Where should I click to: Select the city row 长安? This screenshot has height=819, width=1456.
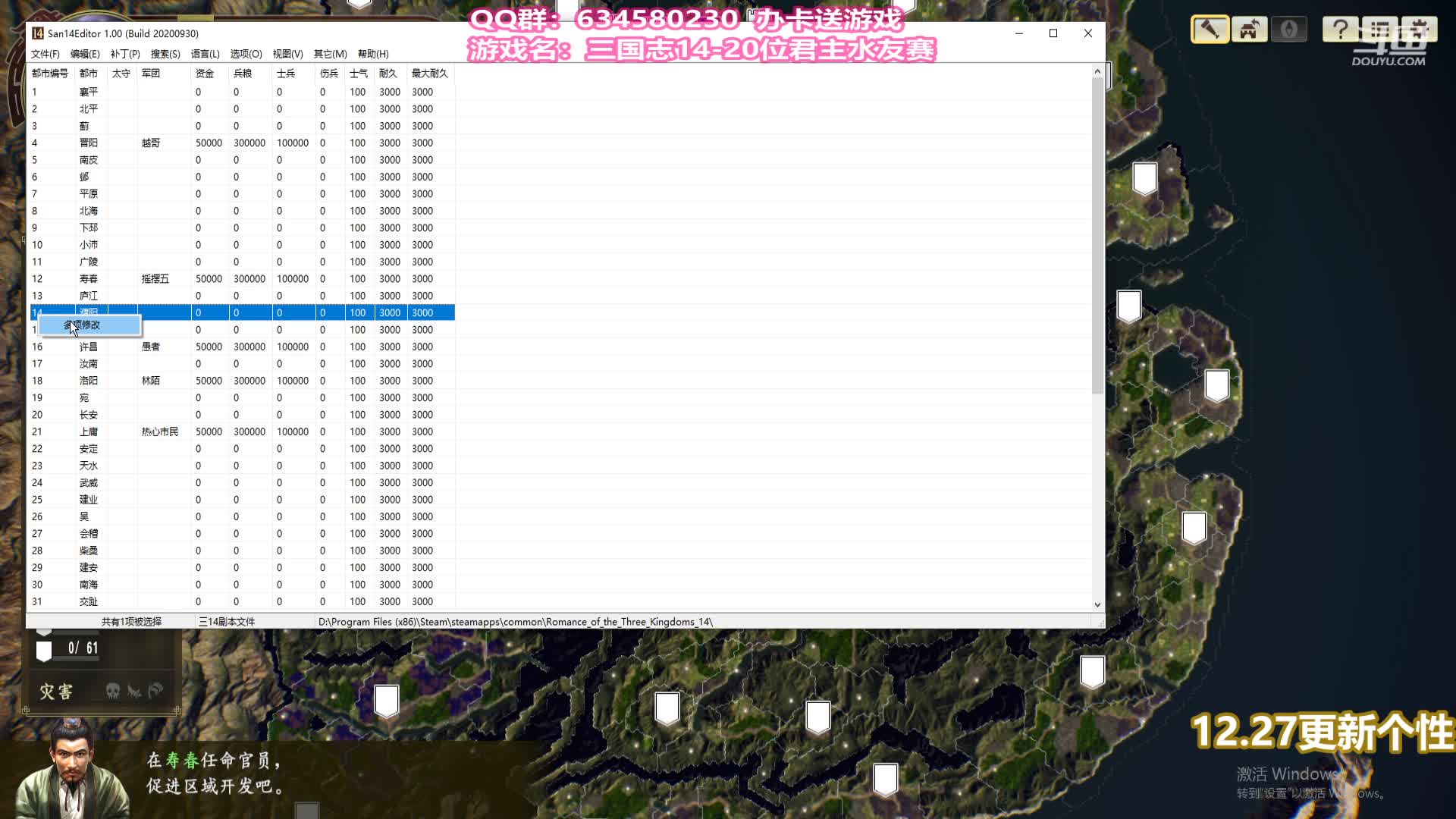243,415
